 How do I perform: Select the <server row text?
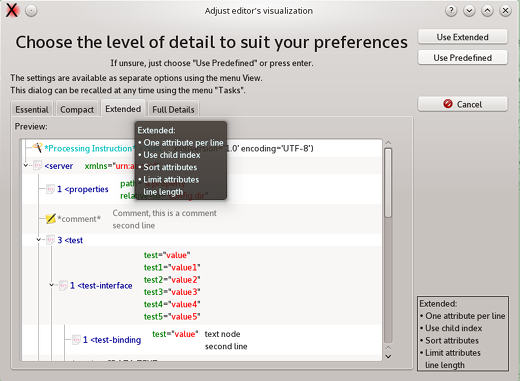tap(59, 166)
